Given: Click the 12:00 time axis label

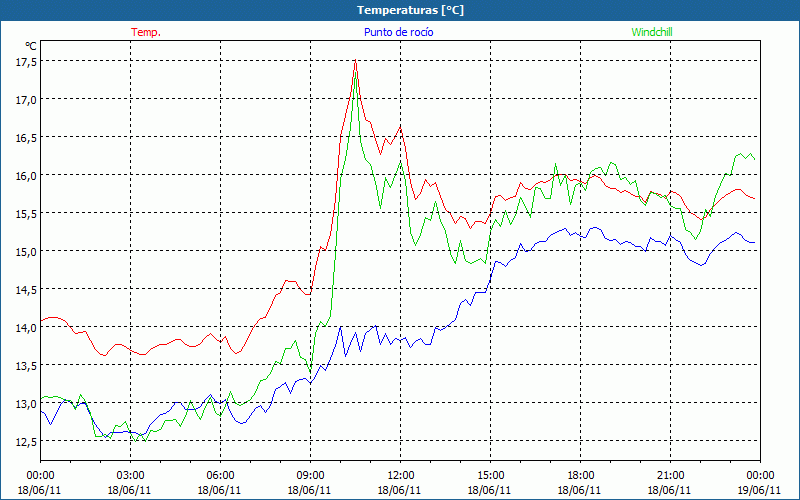Looking at the screenshot, I should click(400, 476).
